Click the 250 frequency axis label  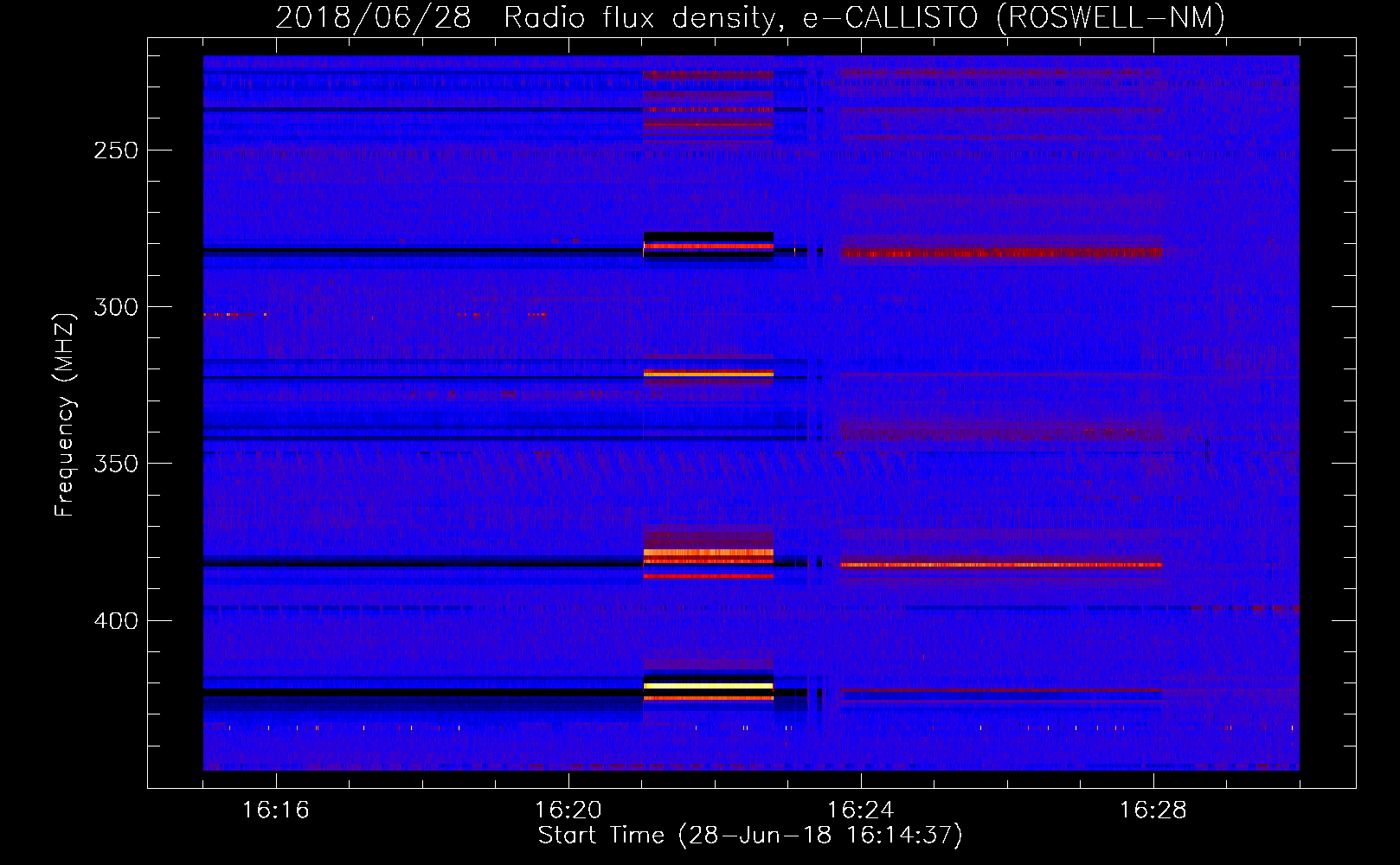[116, 151]
